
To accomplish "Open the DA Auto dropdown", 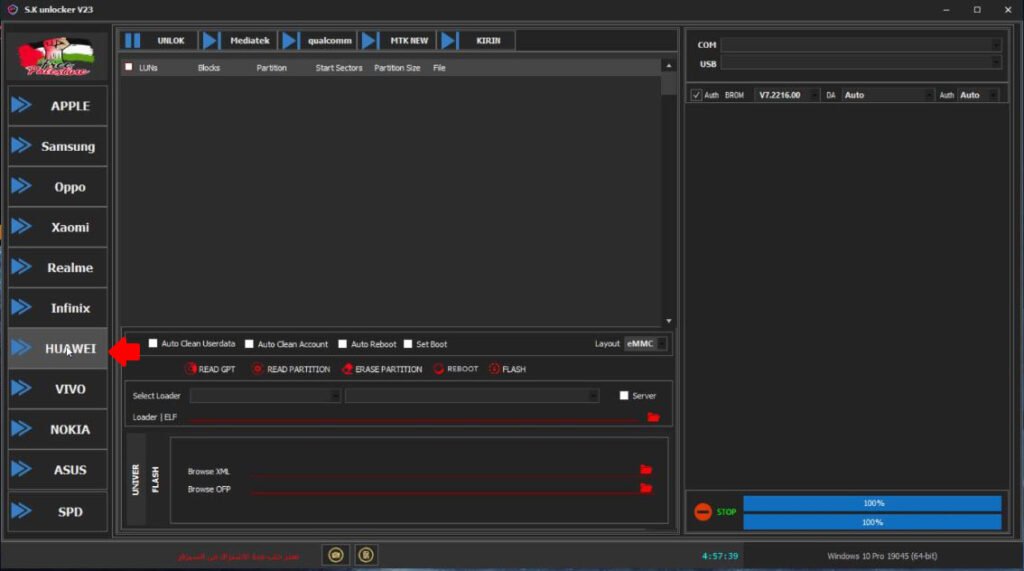I will [888, 95].
